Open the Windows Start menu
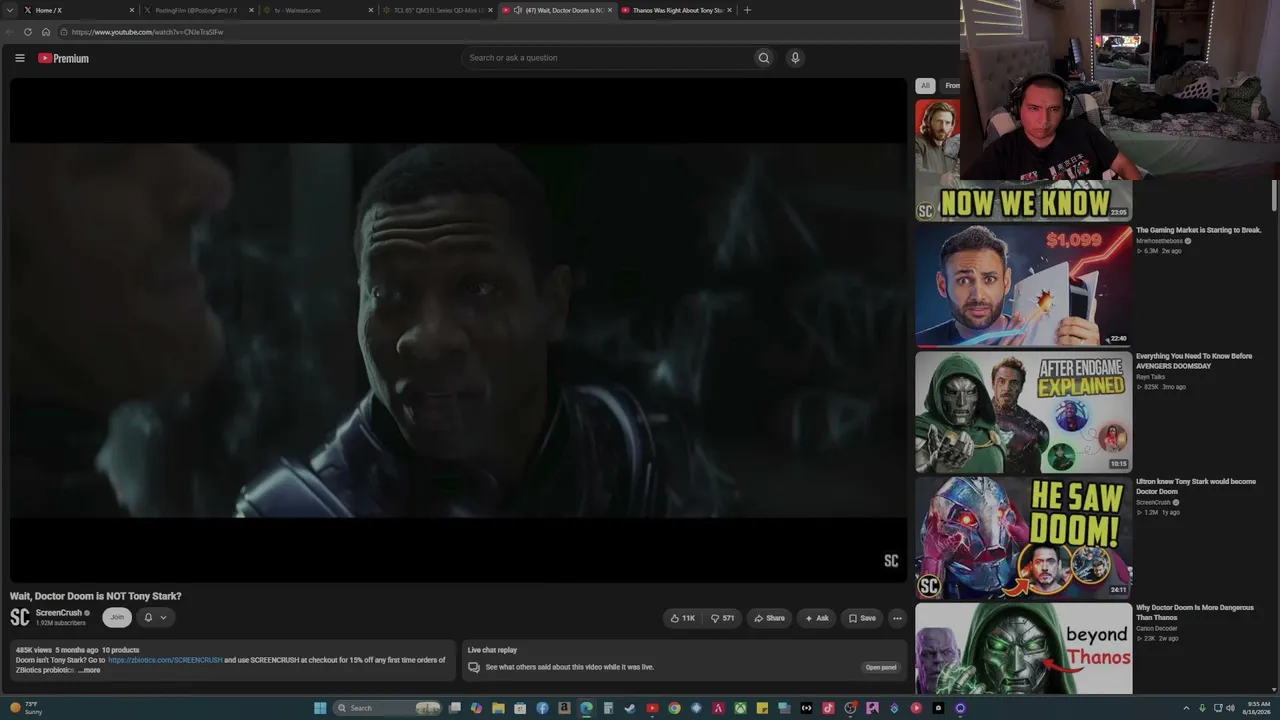The width and height of the screenshot is (1280, 720). point(320,708)
